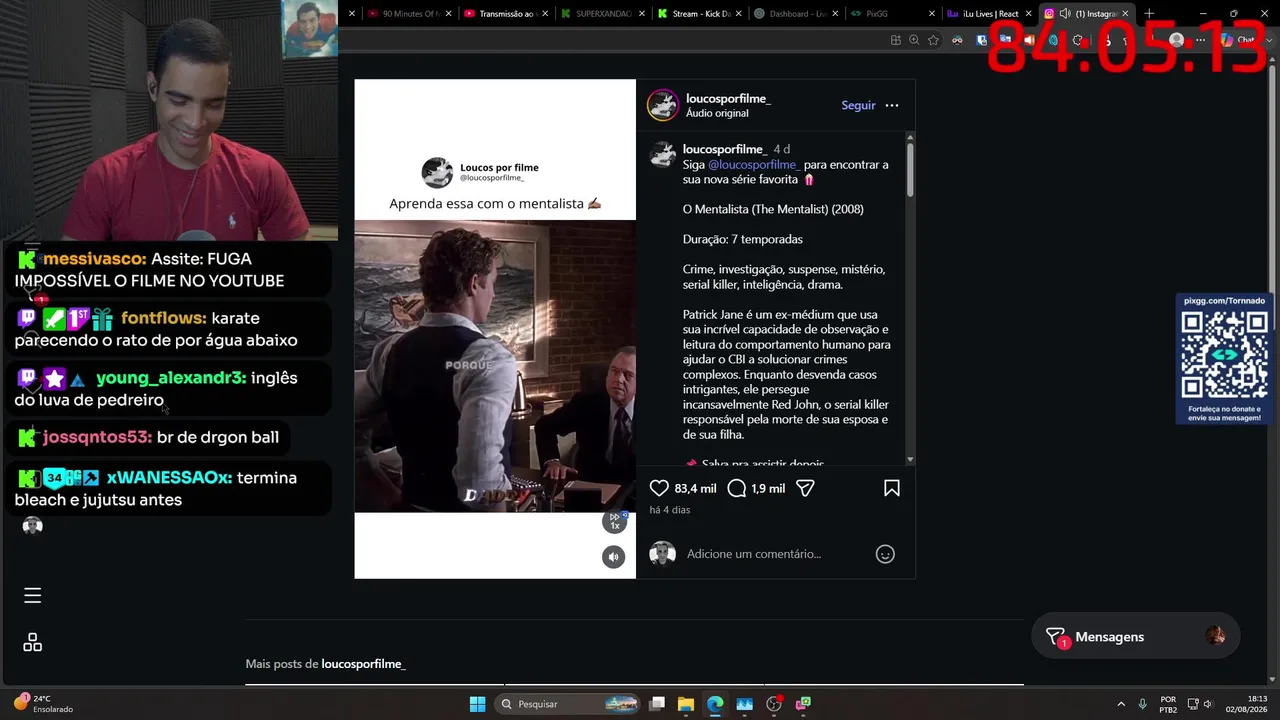Open the three-dot options for the post
The height and width of the screenshot is (720, 1280).
(892, 105)
